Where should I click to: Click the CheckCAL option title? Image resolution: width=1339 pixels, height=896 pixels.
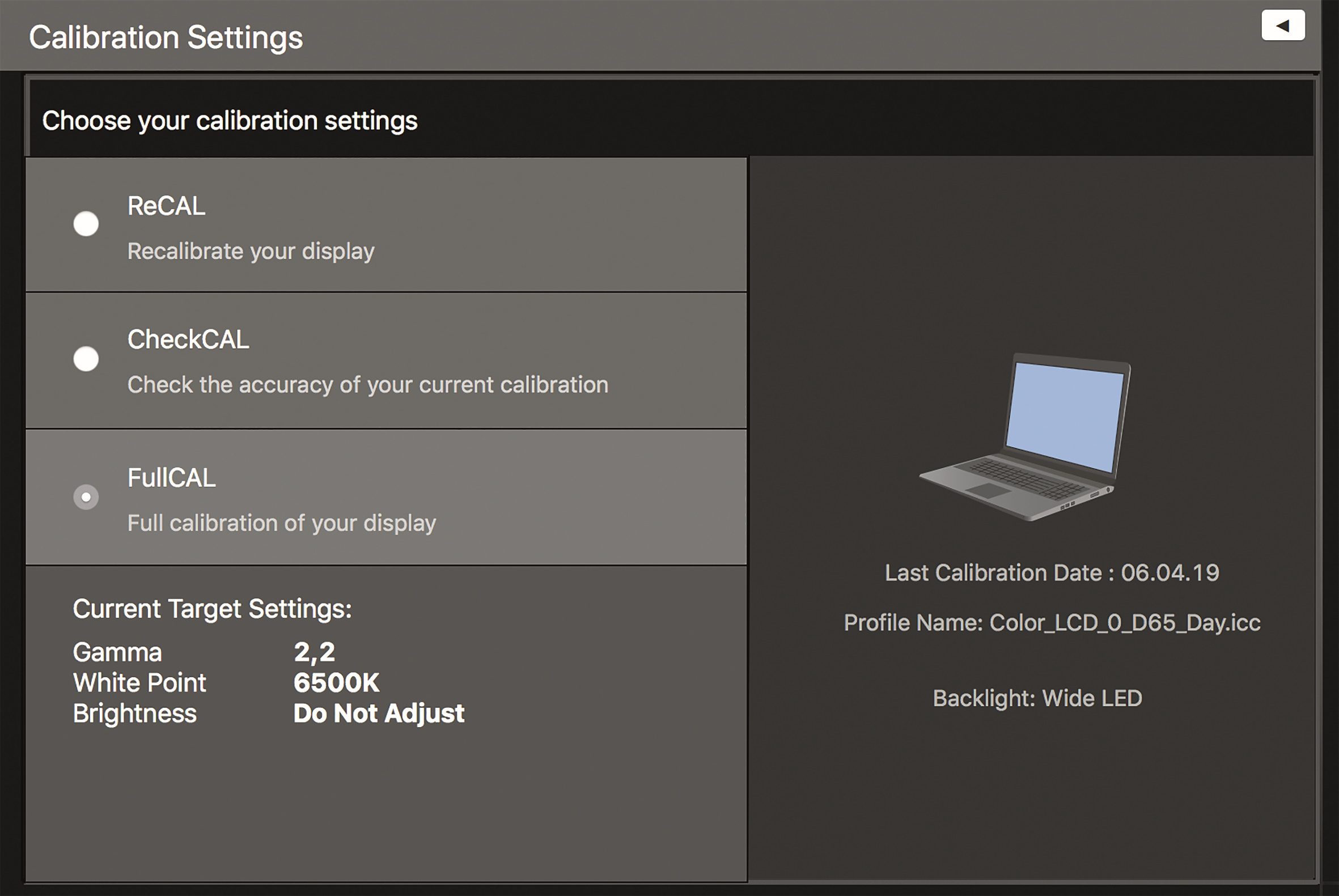click(x=188, y=339)
